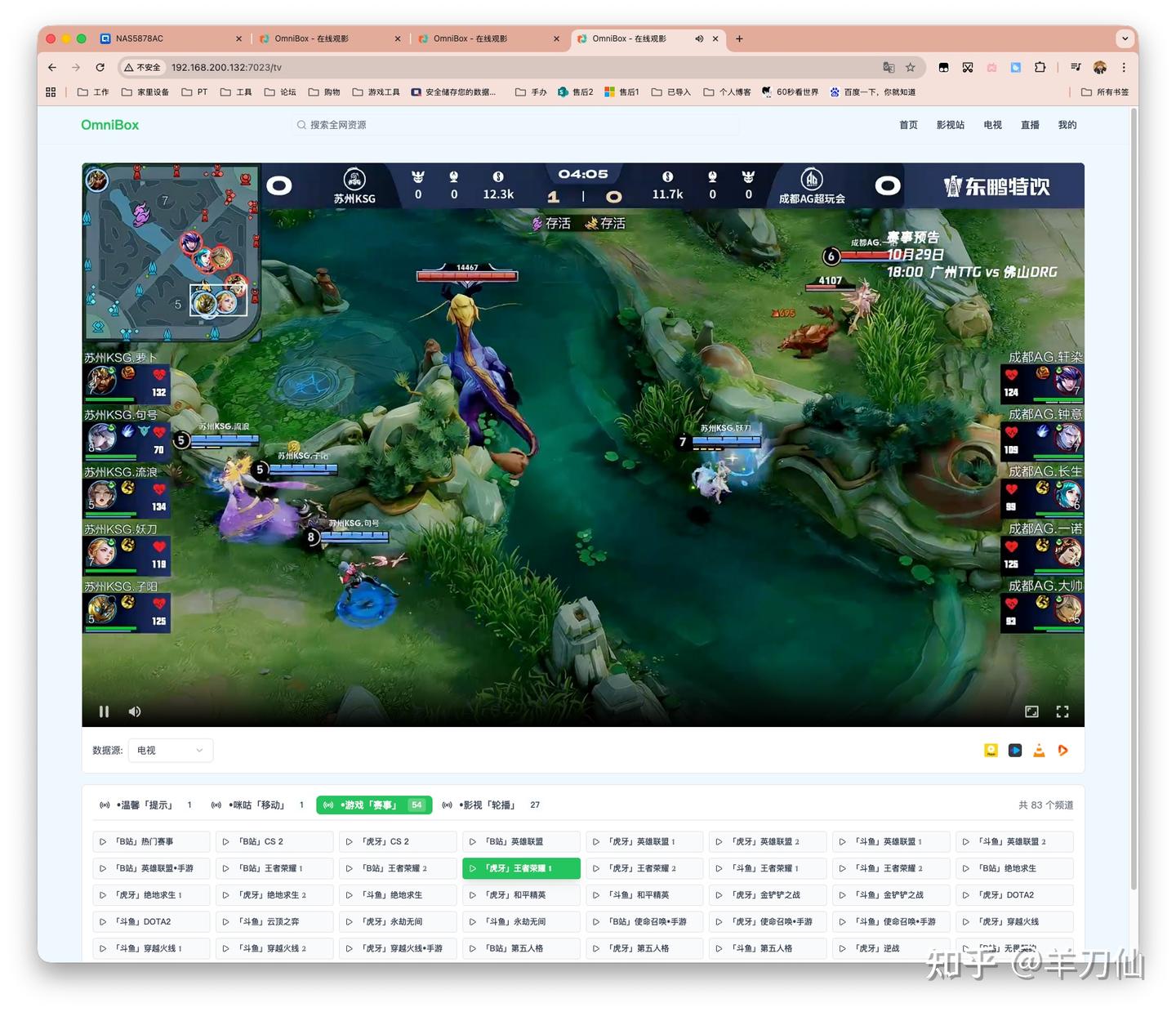Expand the browser tab search chevron
The width and height of the screenshot is (1176, 1012).
[x=1125, y=38]
